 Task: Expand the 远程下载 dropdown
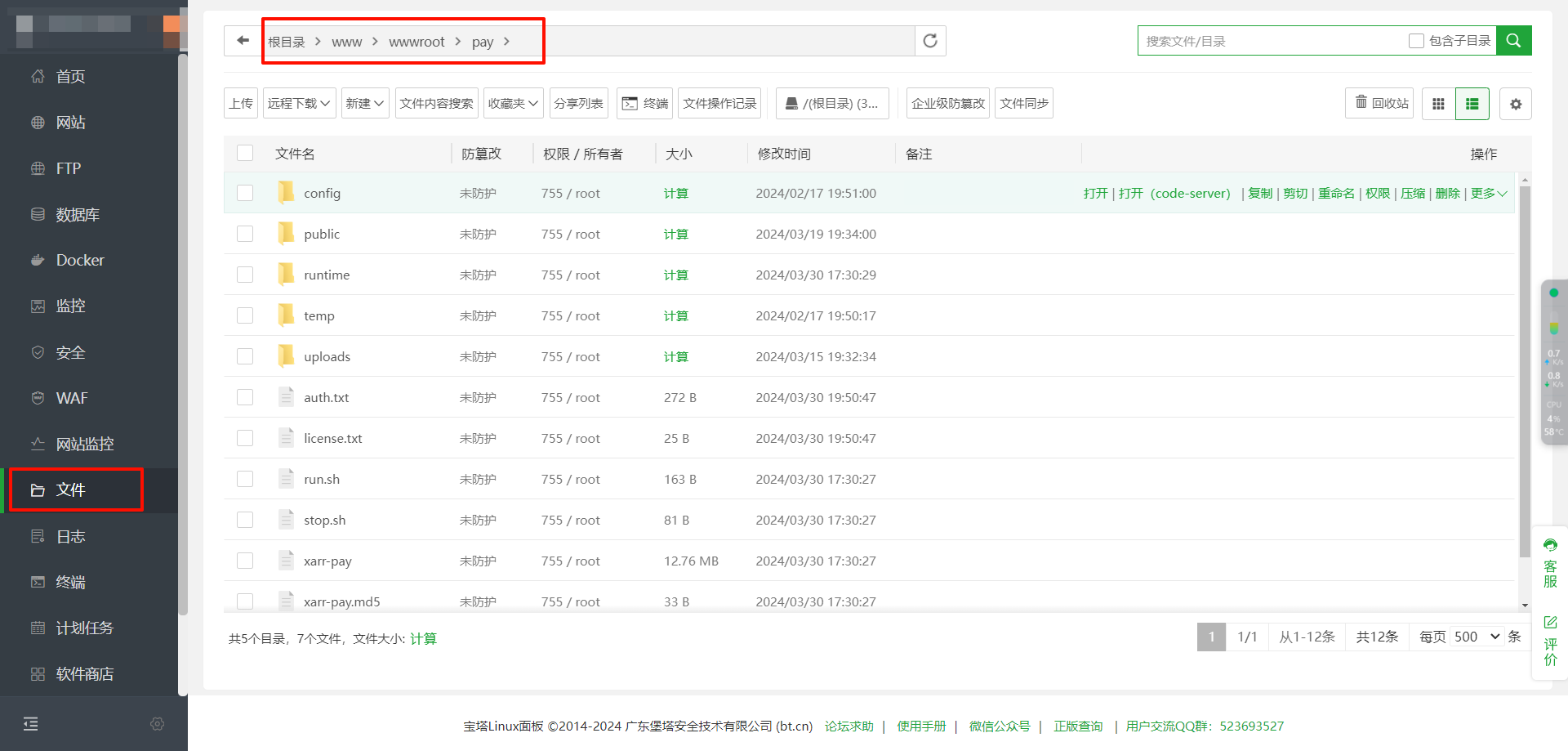[299, 103]
